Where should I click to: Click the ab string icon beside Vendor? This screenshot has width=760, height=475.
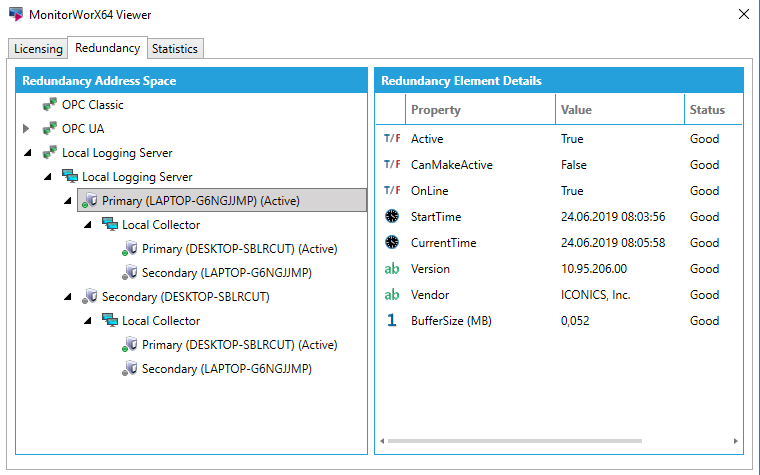click(392, 295)
